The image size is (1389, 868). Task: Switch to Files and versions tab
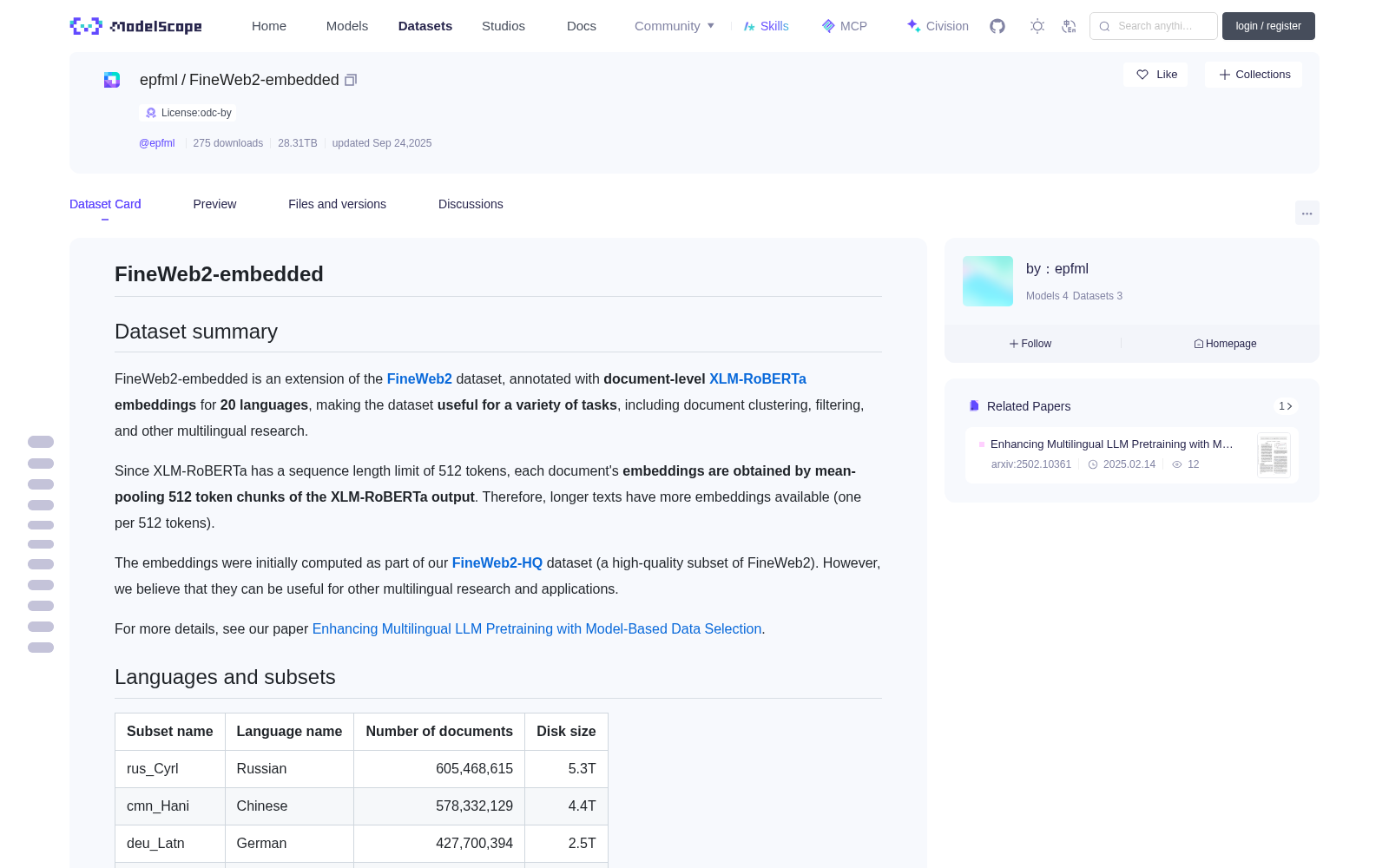coord(337,204)
